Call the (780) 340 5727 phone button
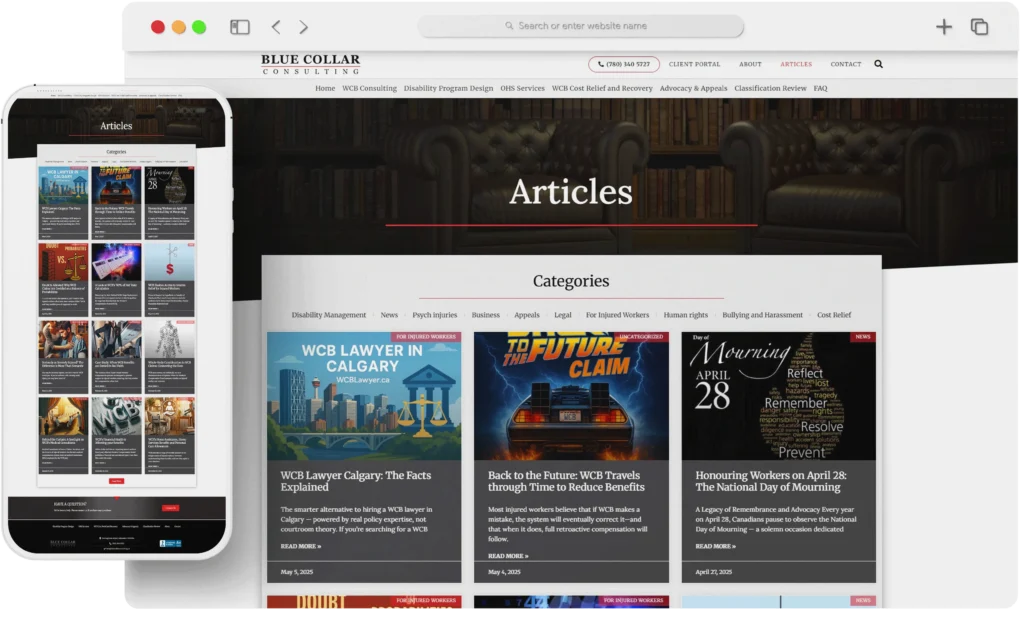This screenshot has height=617, width=1024. point(624,64)
